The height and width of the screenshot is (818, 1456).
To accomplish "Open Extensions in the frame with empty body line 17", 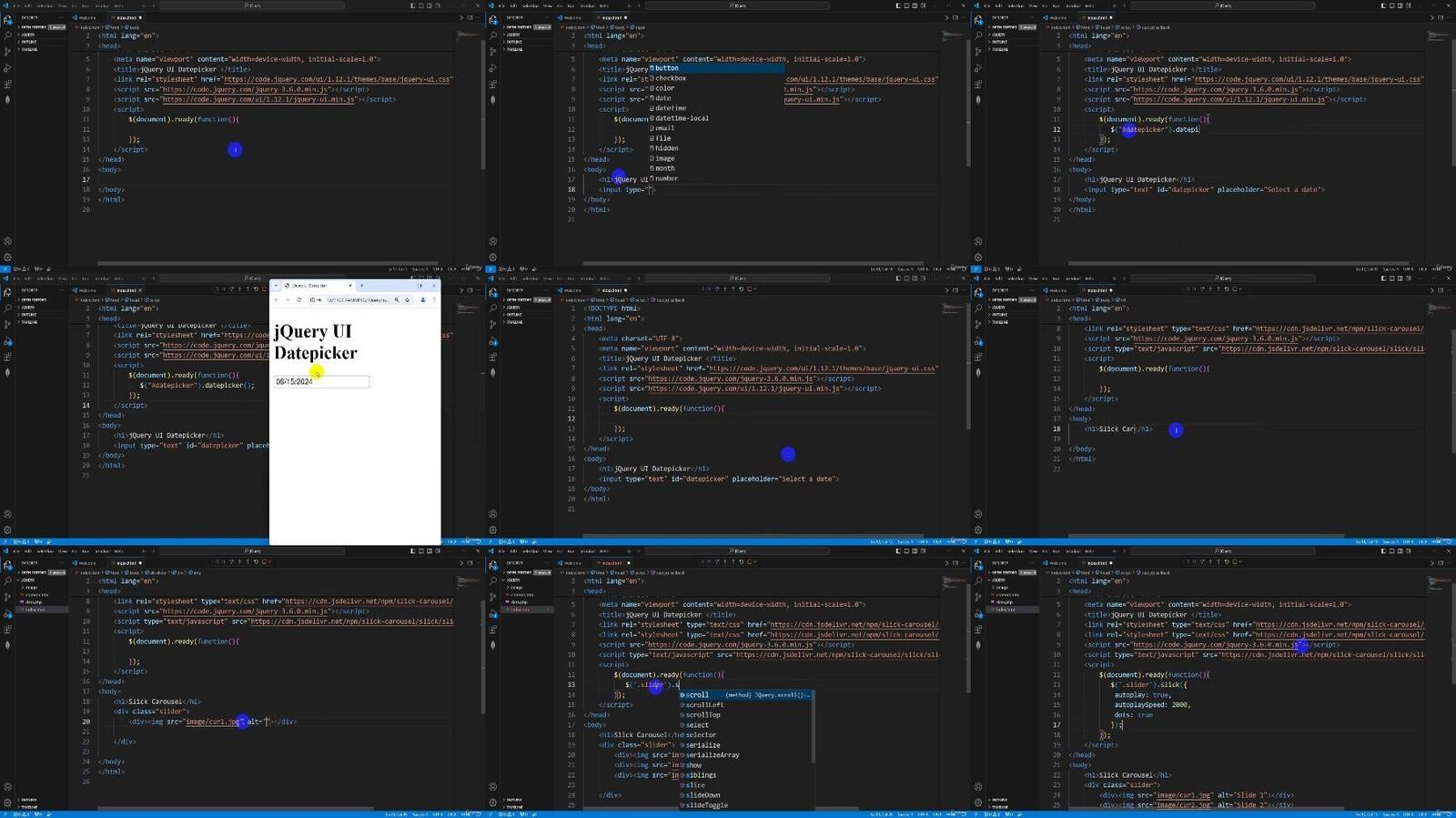I will pos(7,84).
